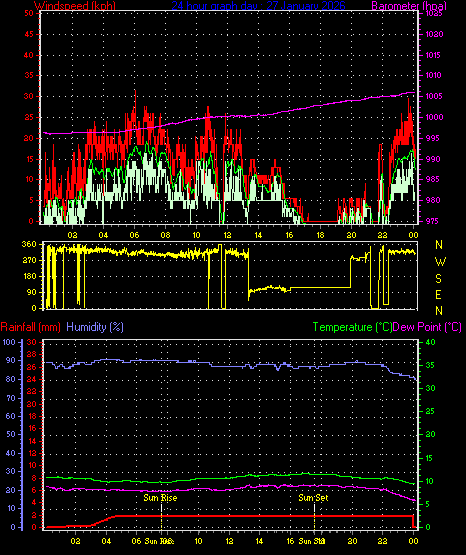Click the Rainfall (mm) label
The width and height of the screenshot is (466, 555).
[x=30, y=327]
